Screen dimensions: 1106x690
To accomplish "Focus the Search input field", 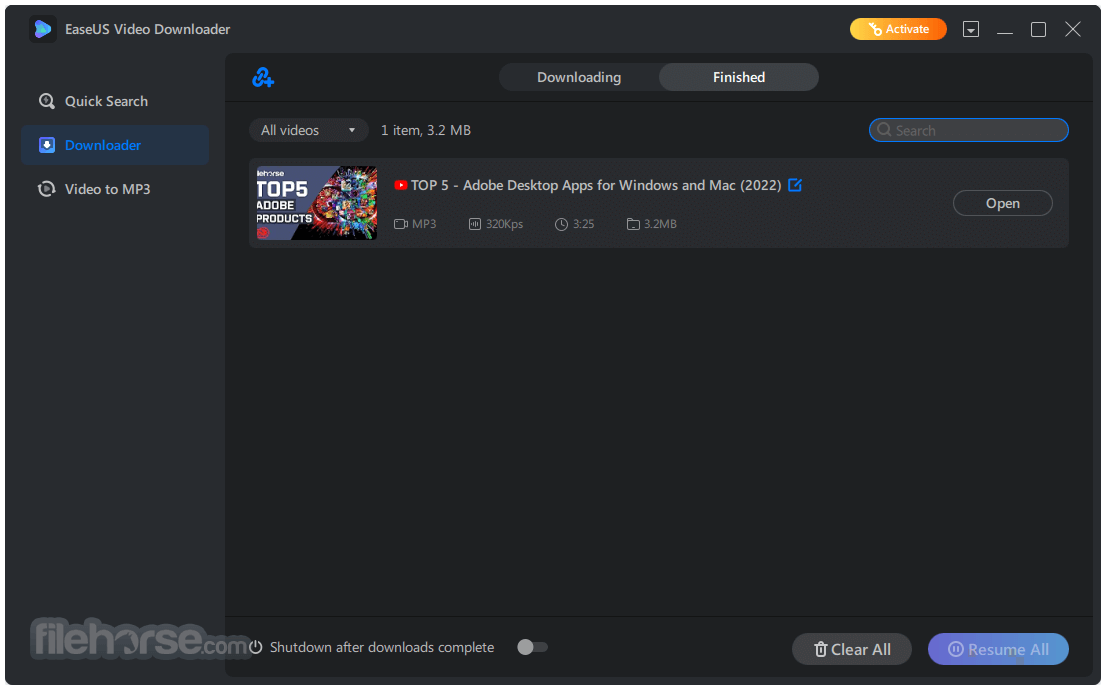I will pyautogui.click(x=968, y=130).
